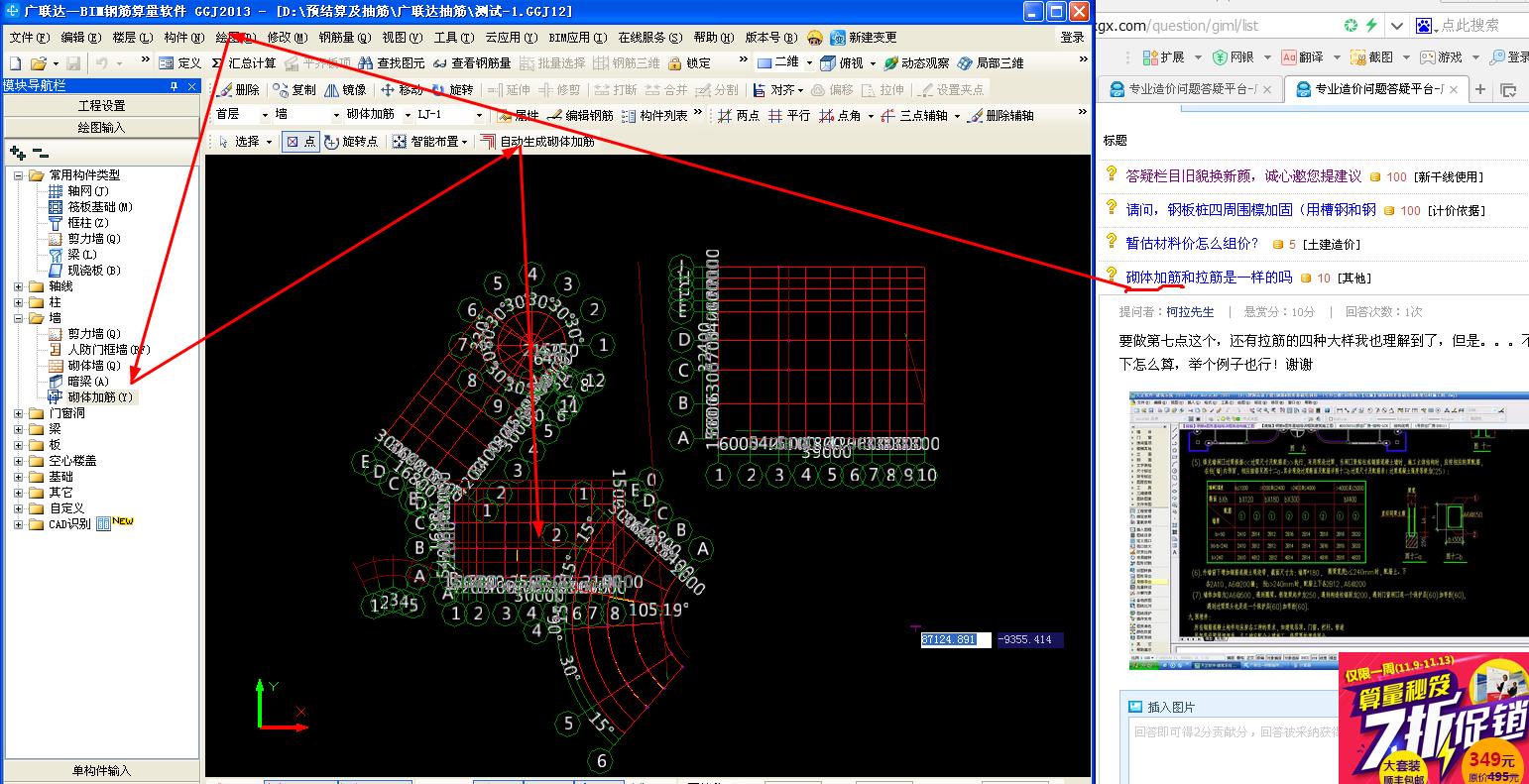1529x784 pixels.
Task: Click asker name 柯拉先生 in browser
Action: click(x=1190, y=311)
